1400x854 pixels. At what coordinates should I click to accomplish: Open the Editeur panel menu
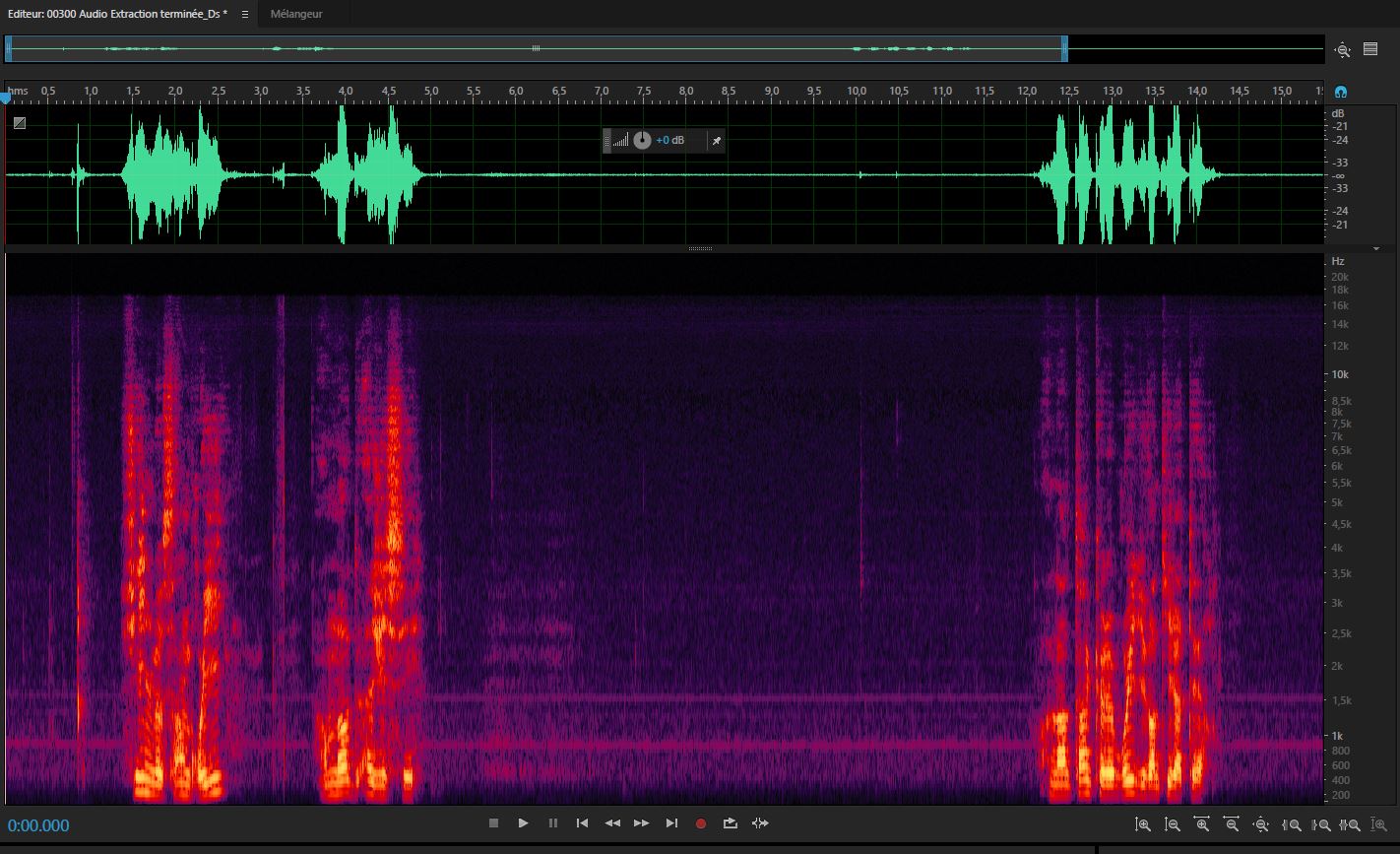pyautogui.click(x=245, y=14)
